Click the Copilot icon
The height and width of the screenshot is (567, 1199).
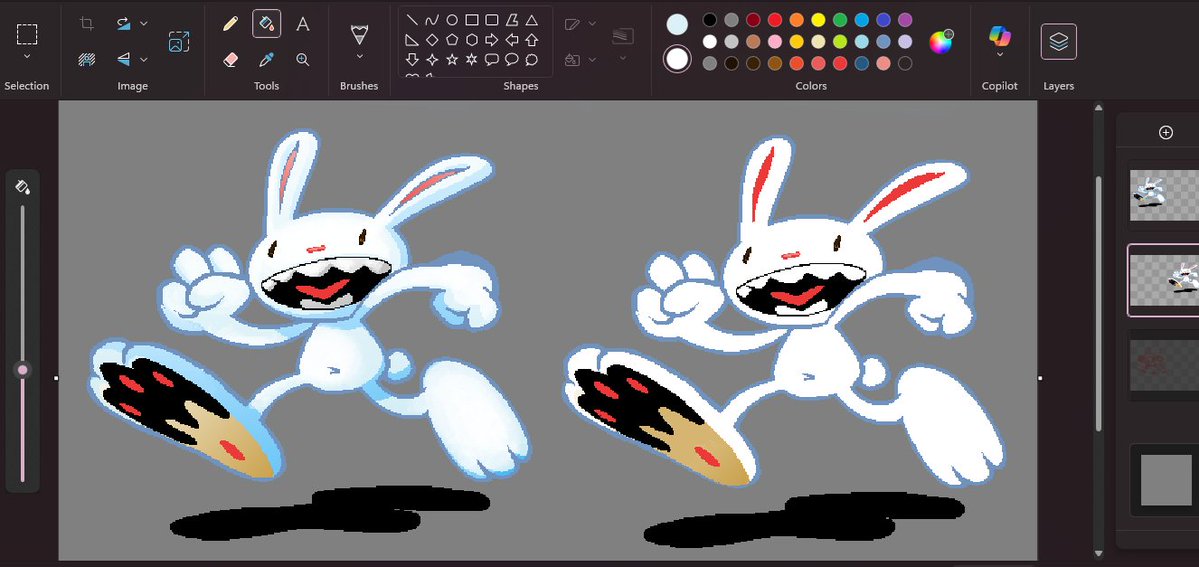pos(999,34)
